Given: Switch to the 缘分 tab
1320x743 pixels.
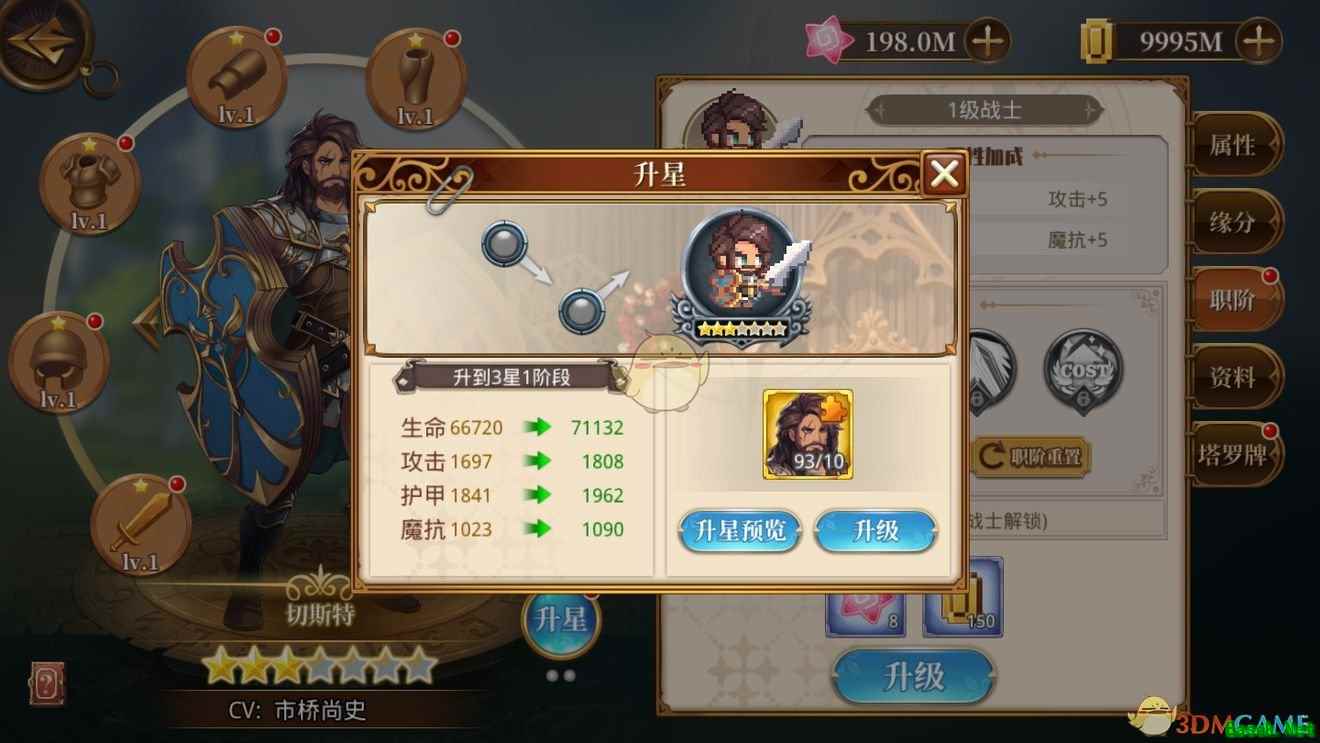Looking at the screenshot, I should pos(1234,222).
